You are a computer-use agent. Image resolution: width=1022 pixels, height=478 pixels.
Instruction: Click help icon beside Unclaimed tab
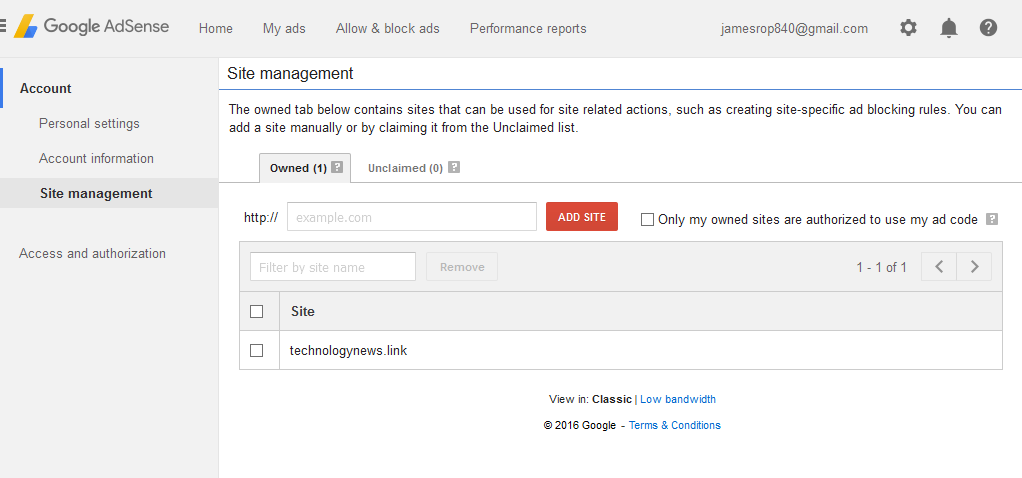(x=454, y=167)
